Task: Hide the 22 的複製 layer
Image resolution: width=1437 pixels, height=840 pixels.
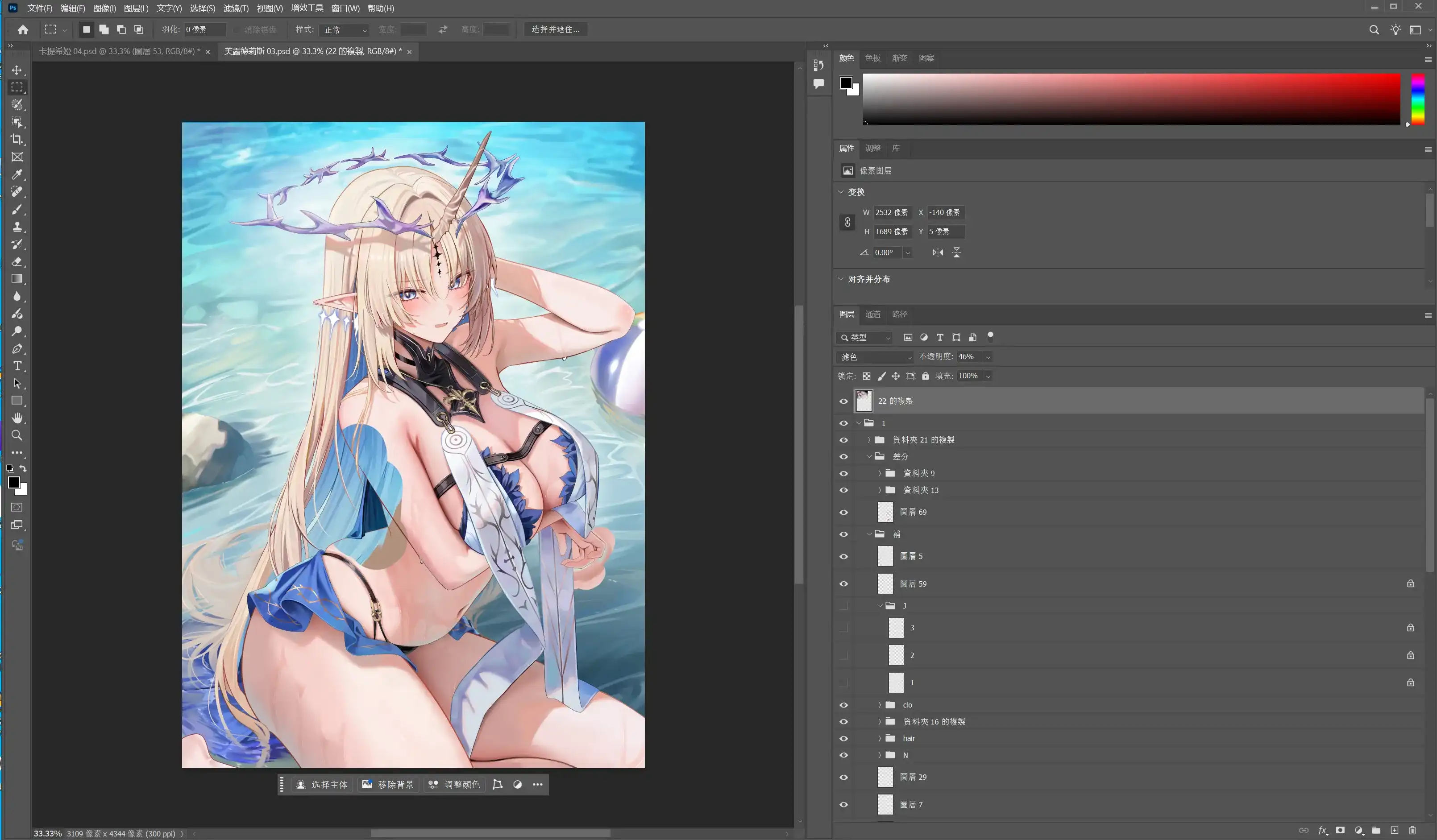Action: [x=843, y=401]
